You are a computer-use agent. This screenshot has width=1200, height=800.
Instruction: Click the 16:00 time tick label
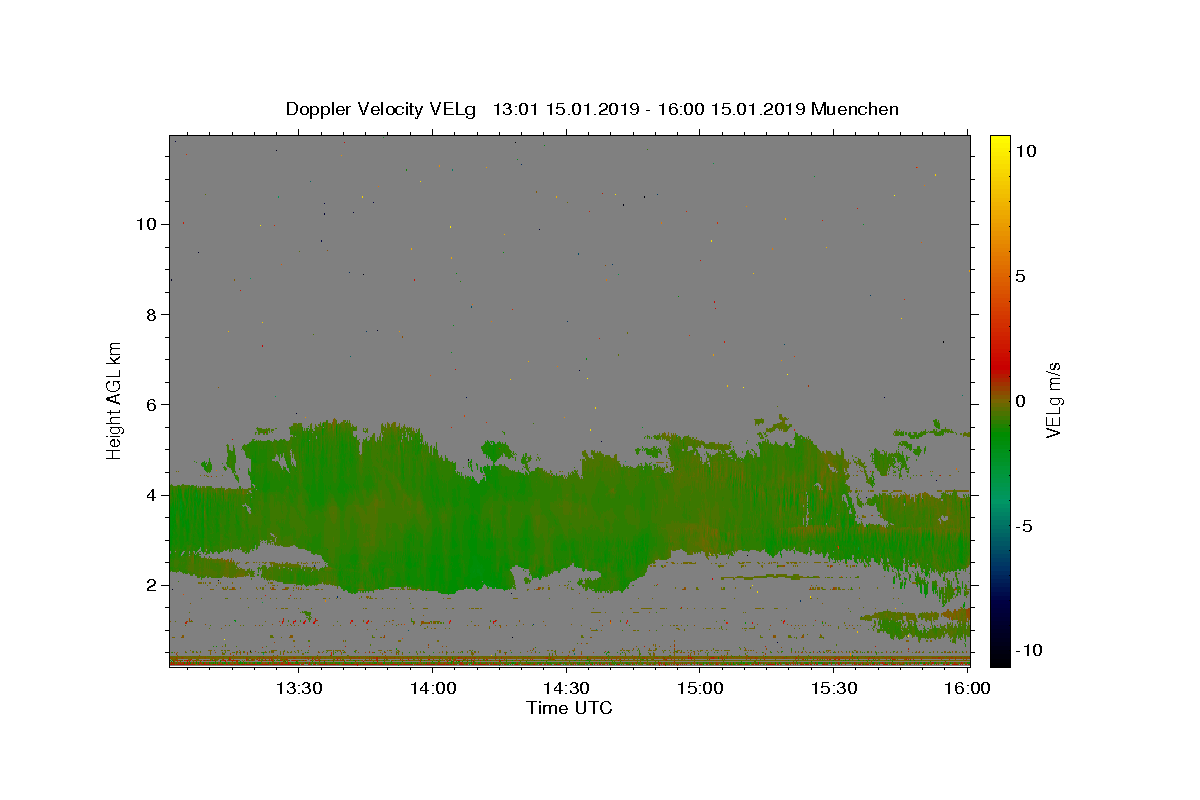pos(968,688)
